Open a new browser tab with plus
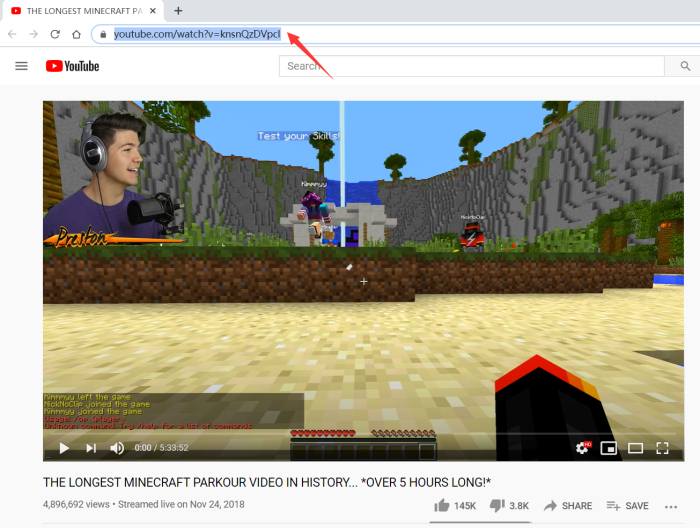700x528 pixels. (x=178, y=11)
